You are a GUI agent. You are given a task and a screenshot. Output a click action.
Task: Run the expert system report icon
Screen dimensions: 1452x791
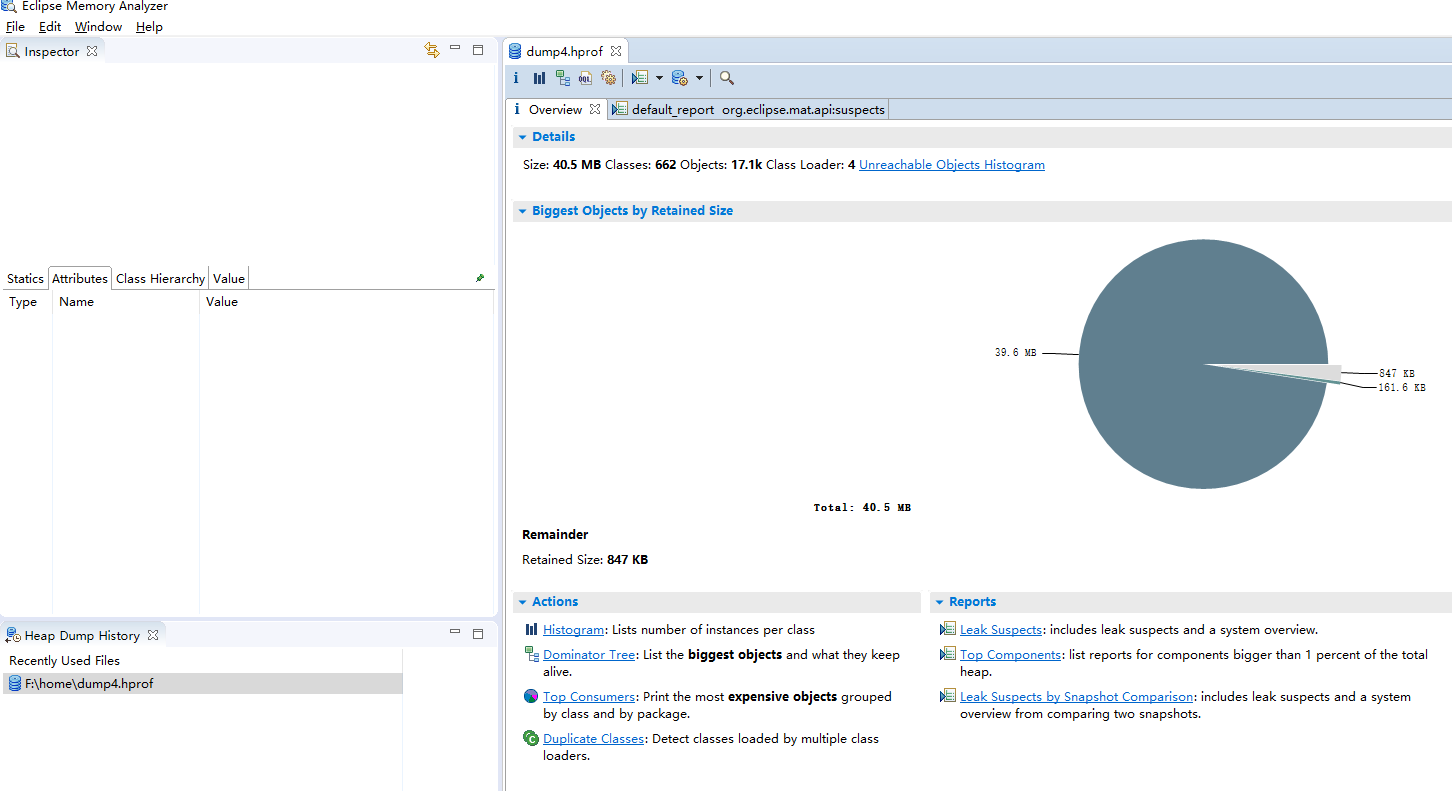(640, 78)
